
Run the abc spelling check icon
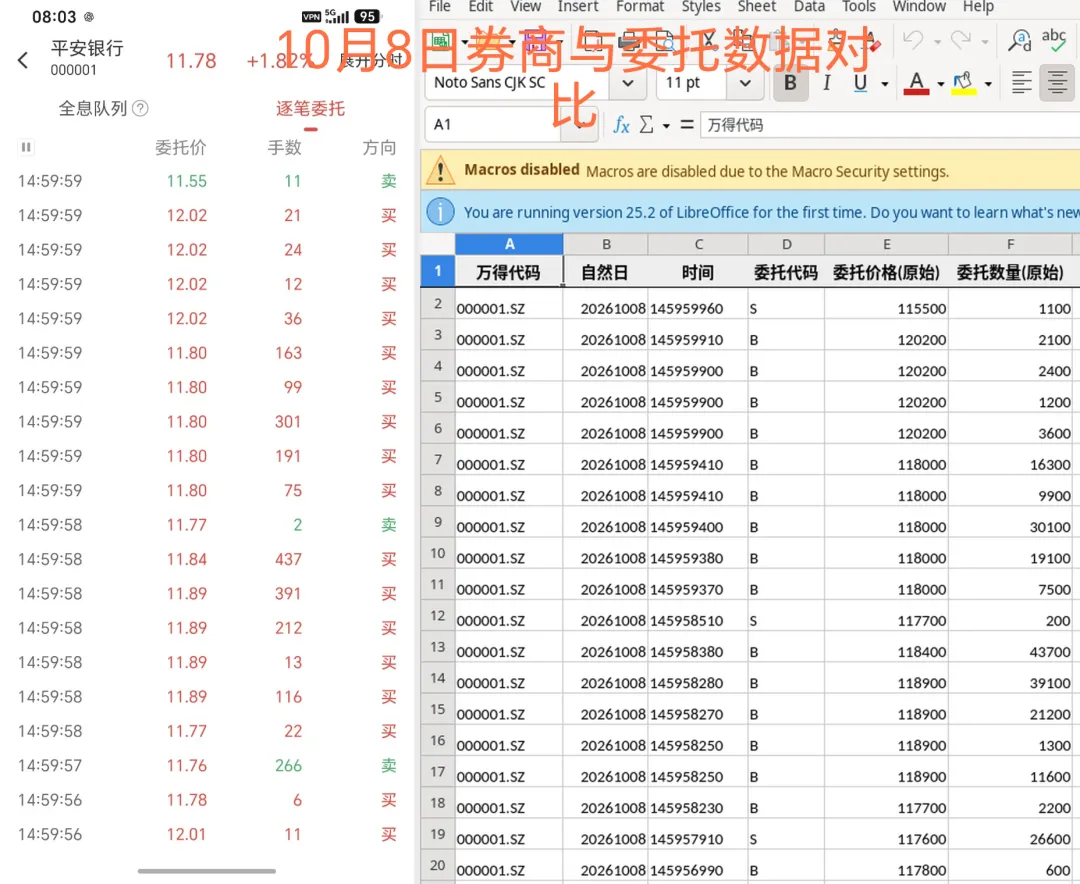[1054, 40]
